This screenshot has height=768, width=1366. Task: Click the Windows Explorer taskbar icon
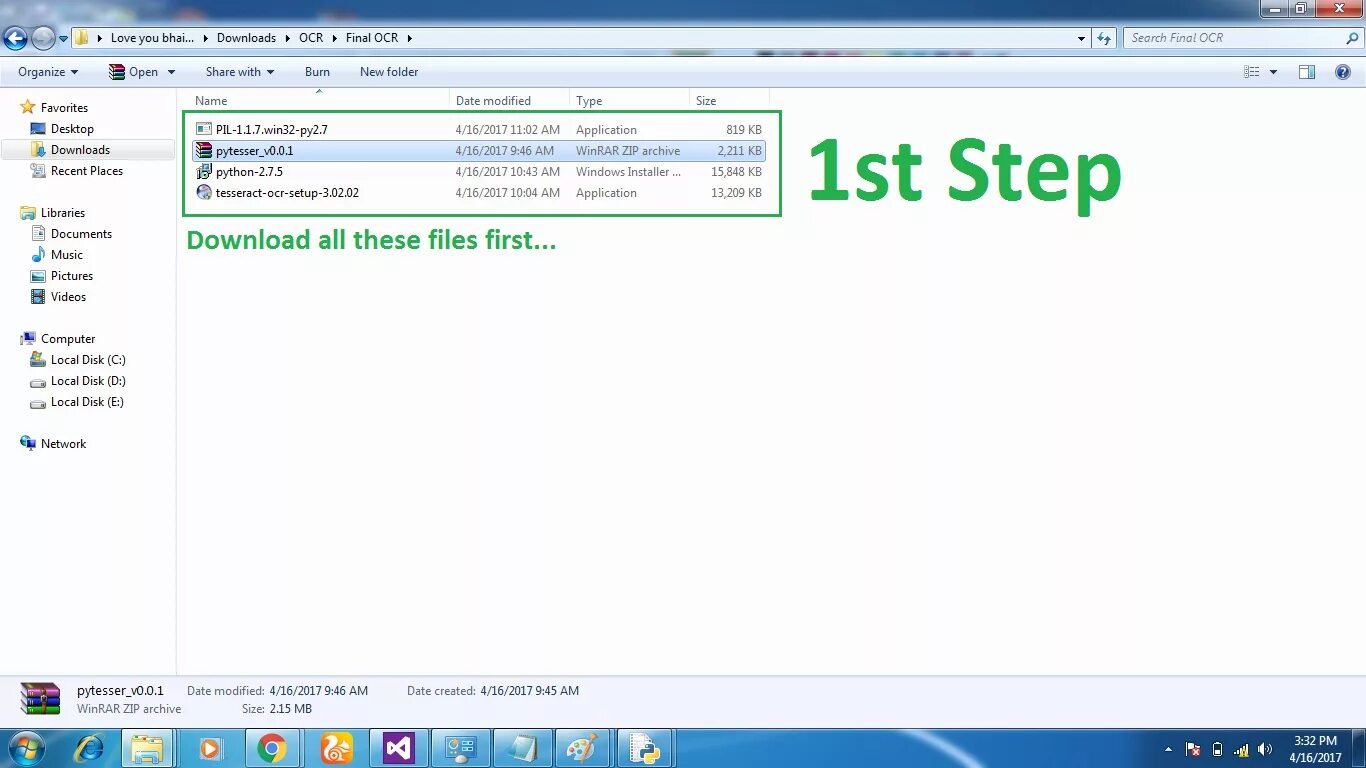[x=147, y=748]
